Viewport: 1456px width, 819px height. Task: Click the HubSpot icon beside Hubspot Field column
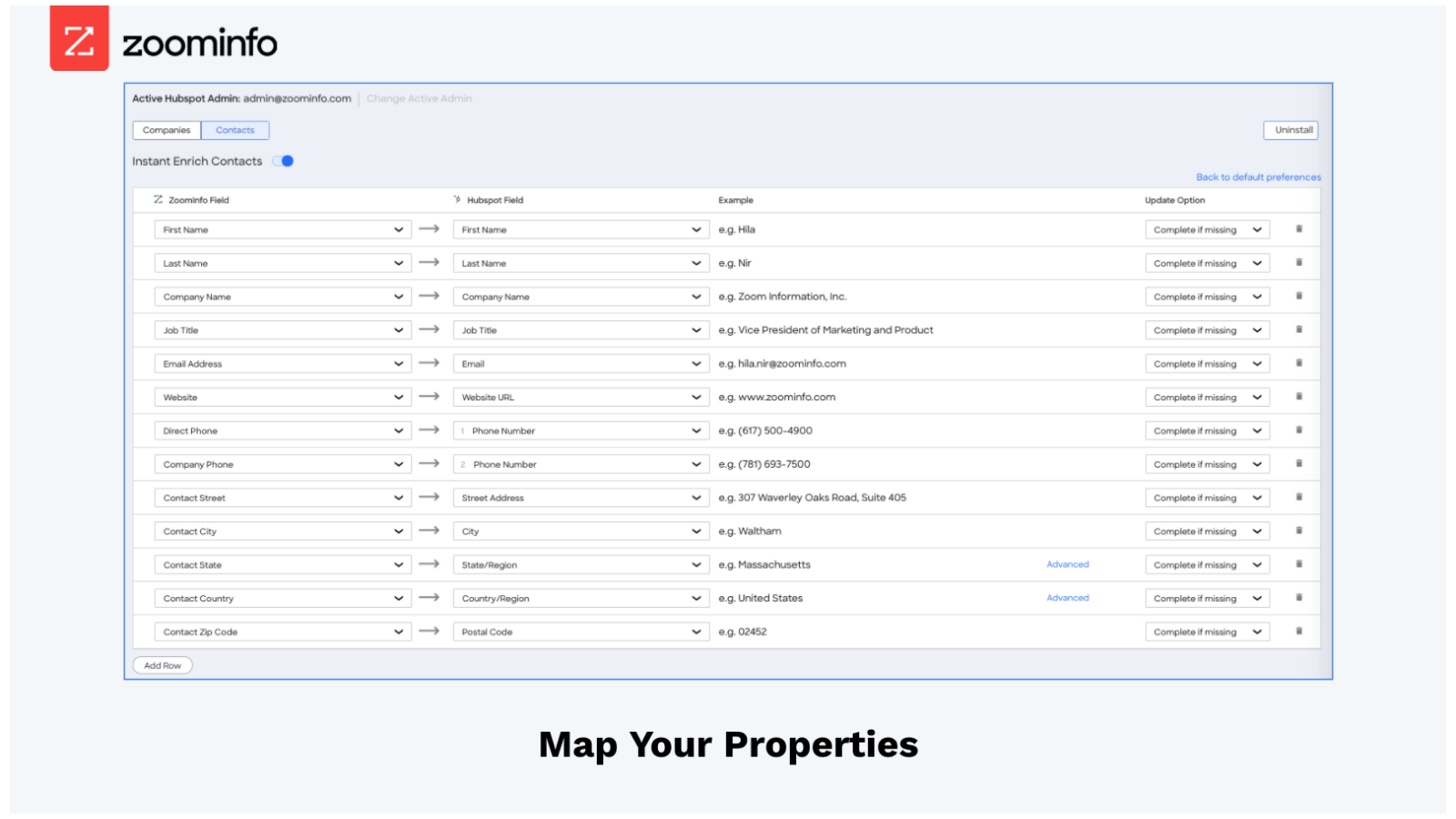[x=457, y=199]
